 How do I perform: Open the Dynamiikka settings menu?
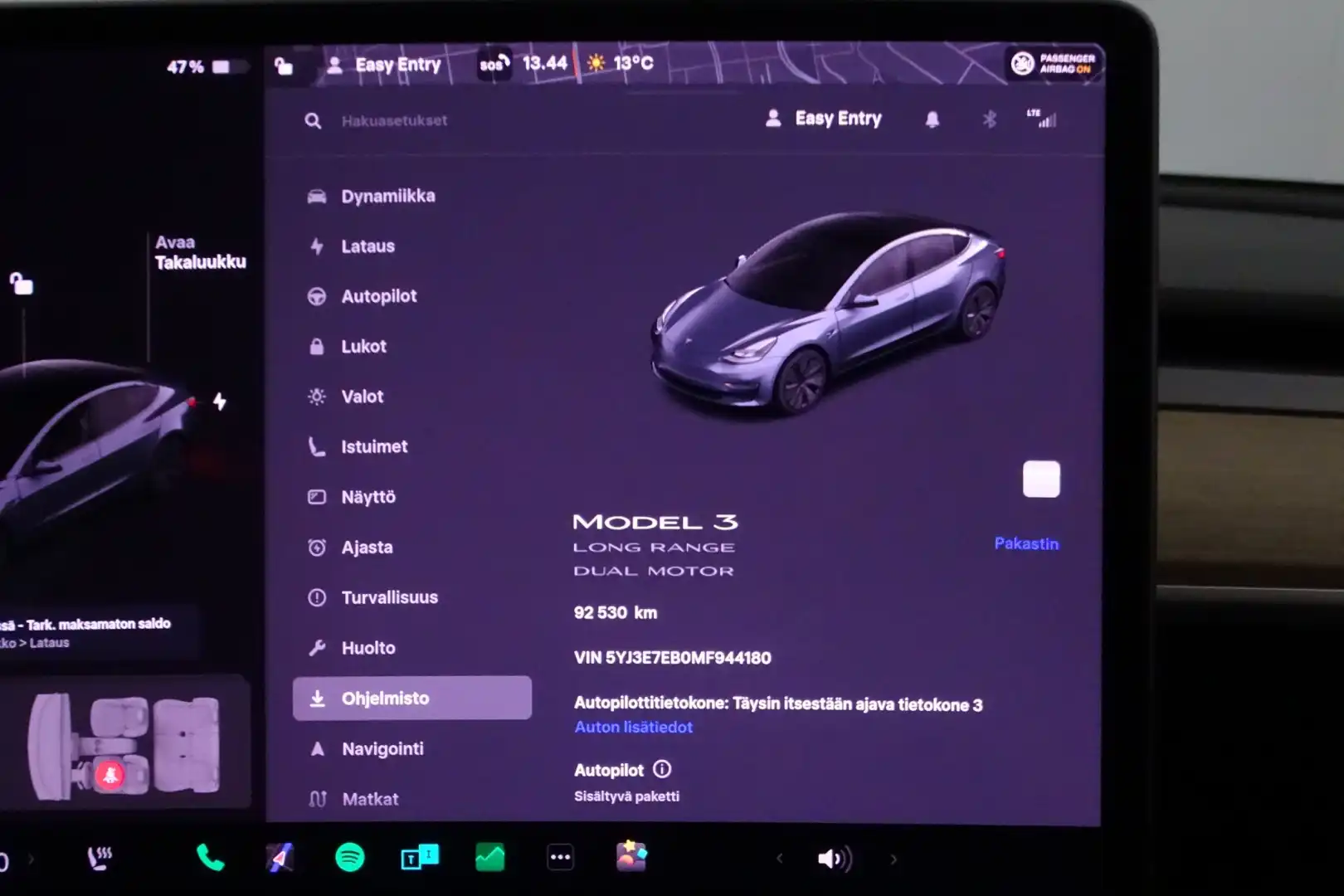click(x=371, y=197)
